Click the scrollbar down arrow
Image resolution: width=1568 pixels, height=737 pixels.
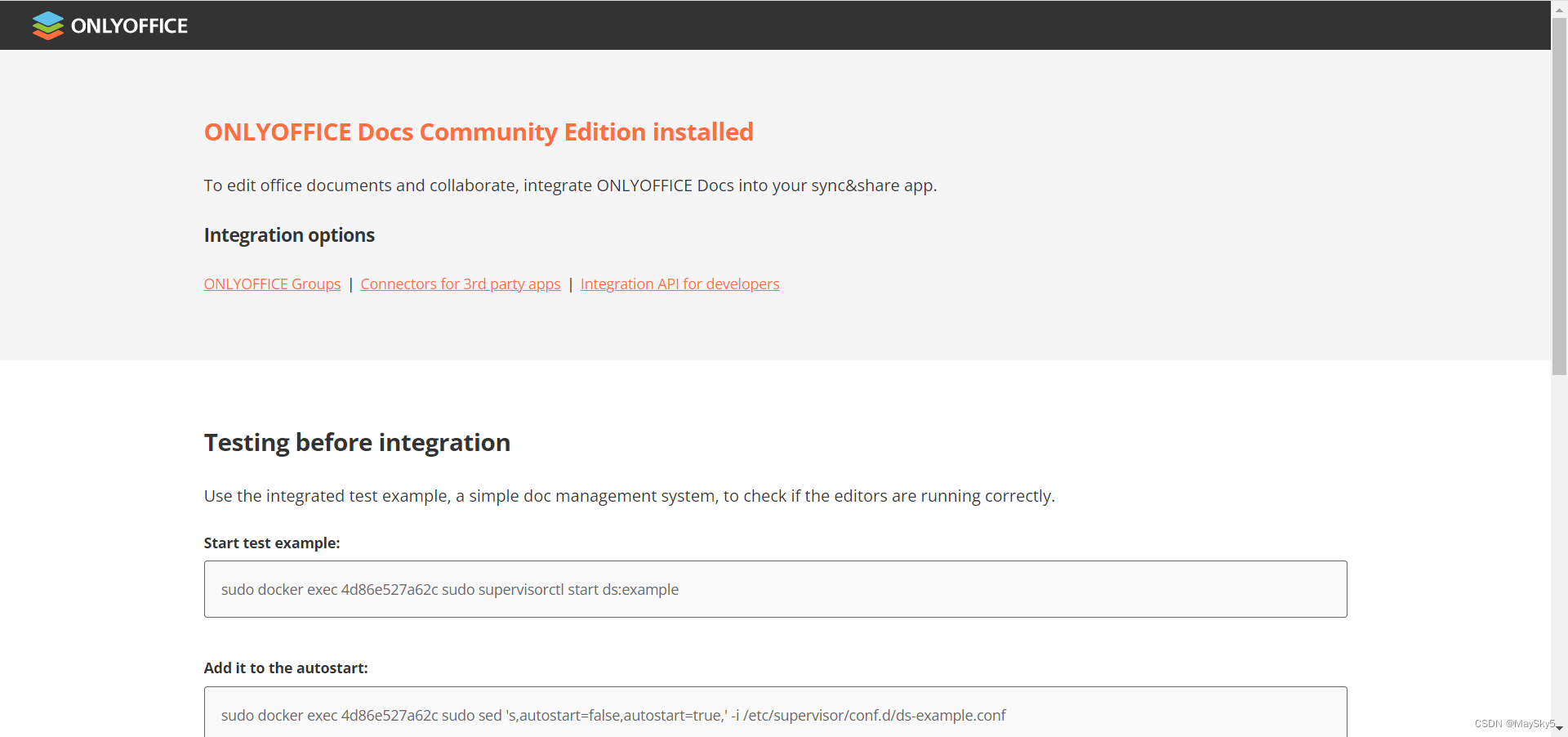click(x=1559, y=729)
